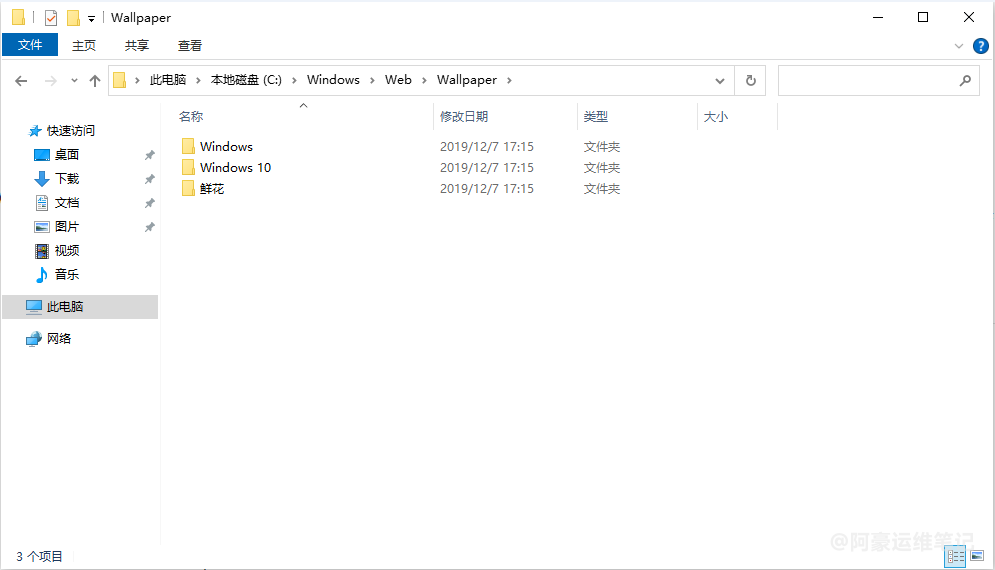995x570 pixels.
Task: Click the Properties quick access icon
Action: [x=51, y=18]
